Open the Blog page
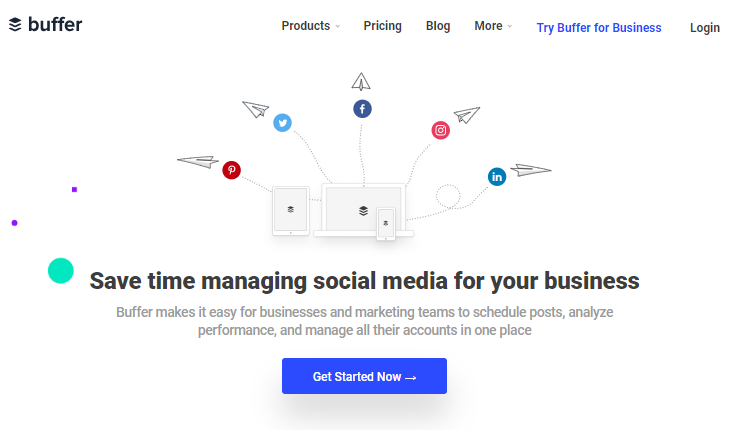 pos(438,26)
